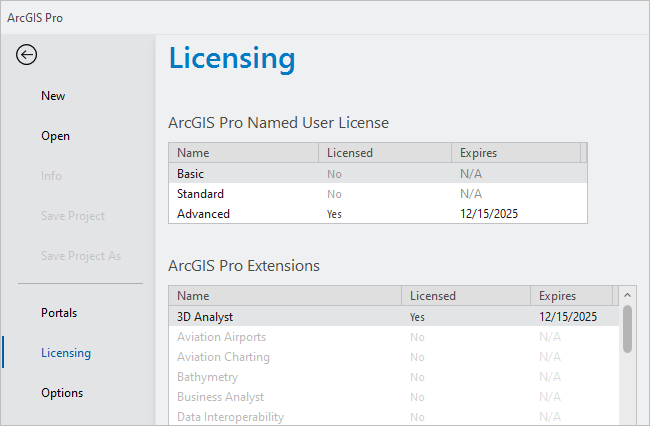Select the Basic license row
This screenshot has width=650, height=426.
378,173
